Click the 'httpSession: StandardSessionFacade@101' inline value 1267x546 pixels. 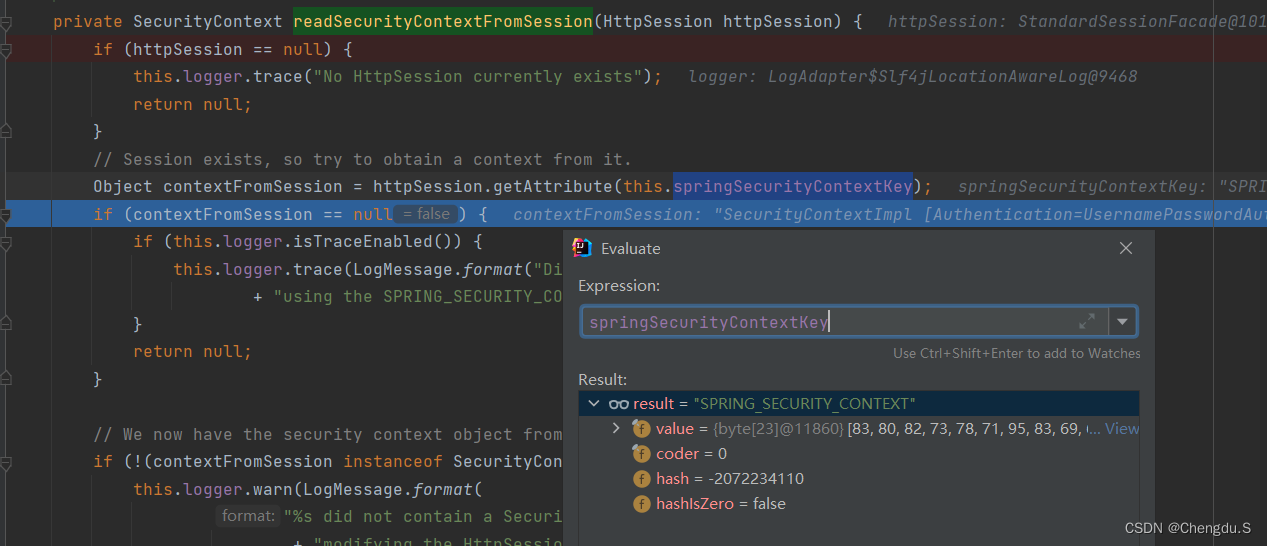click(1076, 21)
